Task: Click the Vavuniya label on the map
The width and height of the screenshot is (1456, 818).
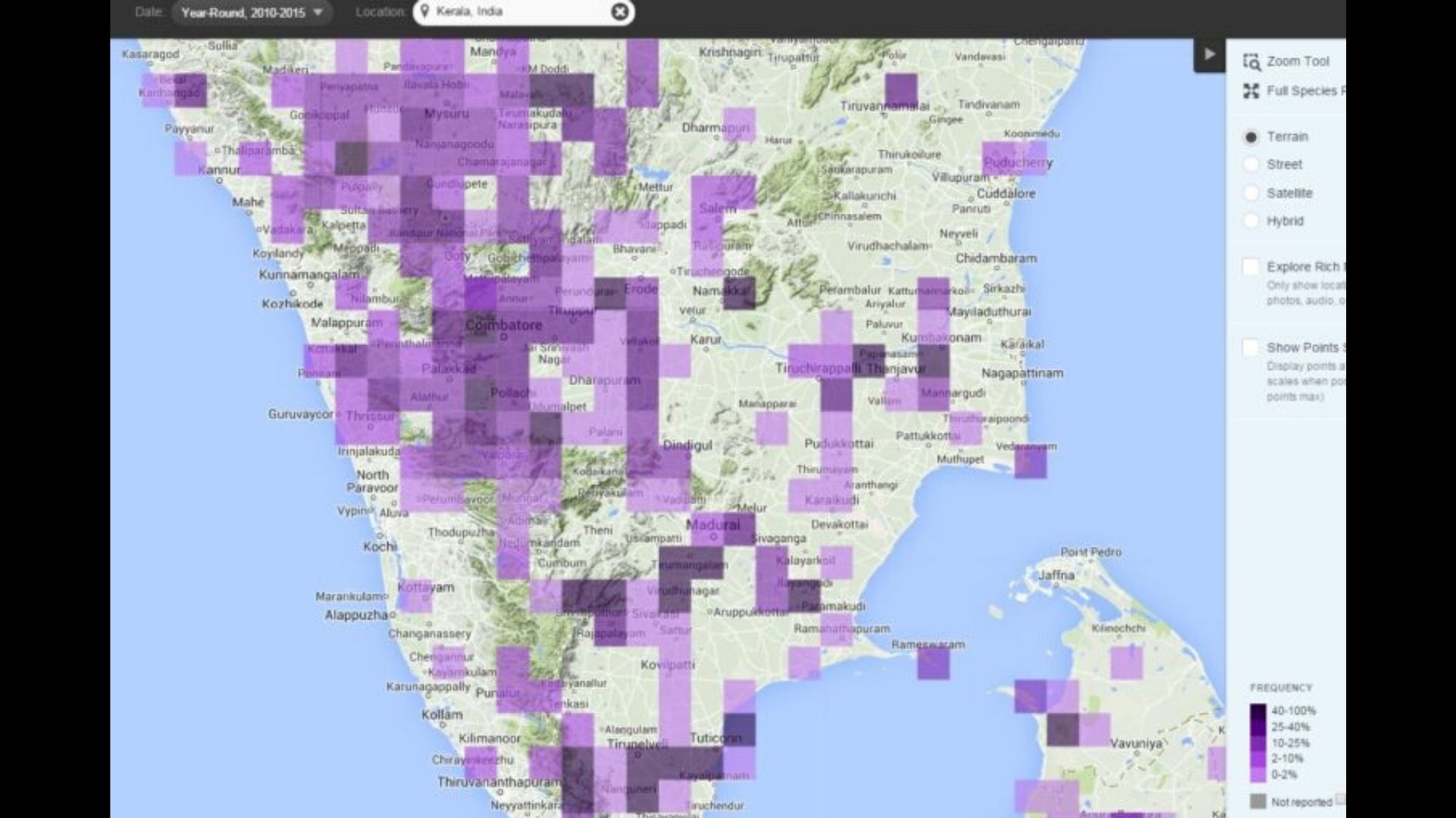Action: (1136, 744)
